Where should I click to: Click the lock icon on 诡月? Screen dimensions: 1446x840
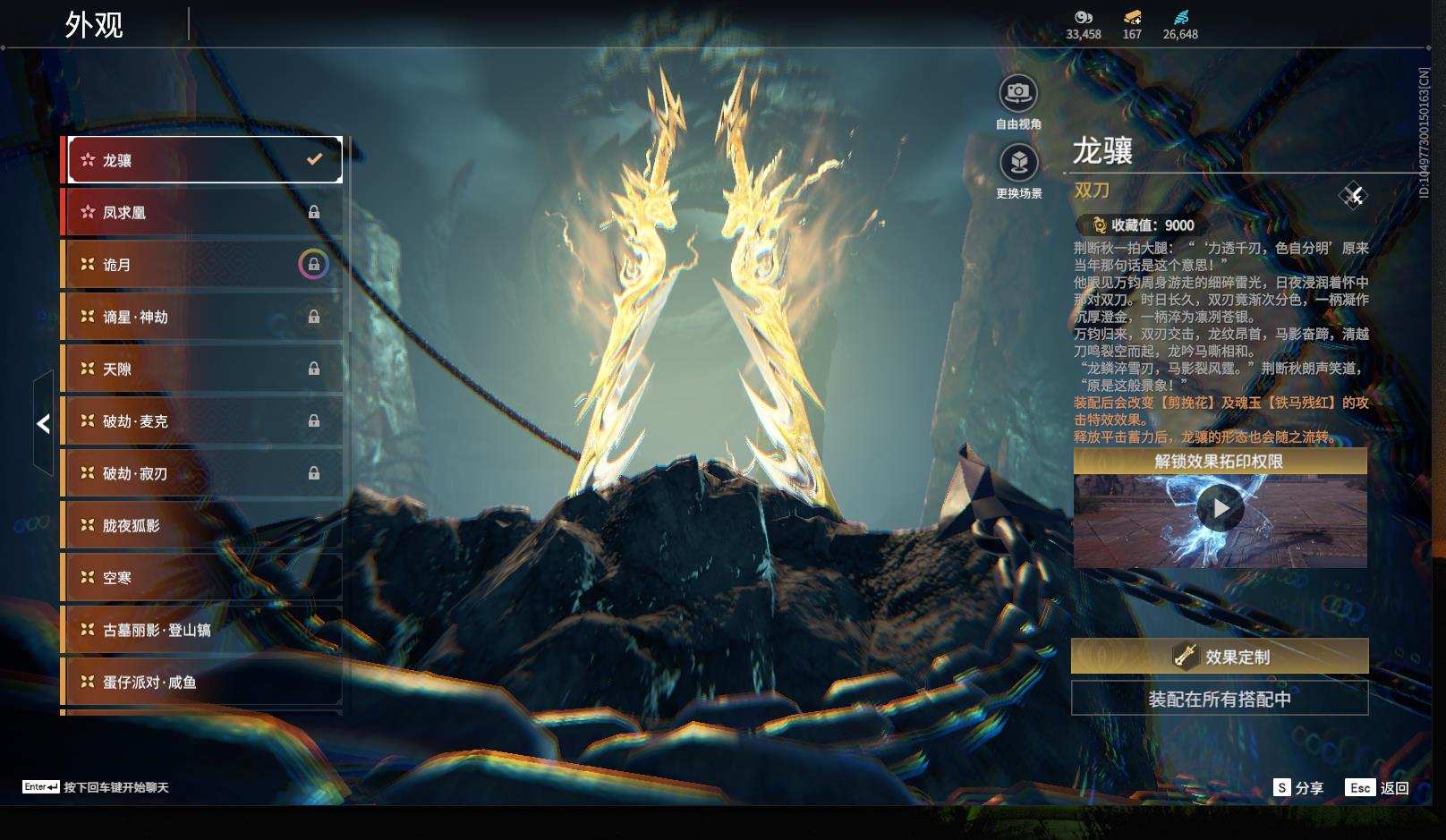click(313, 265)
